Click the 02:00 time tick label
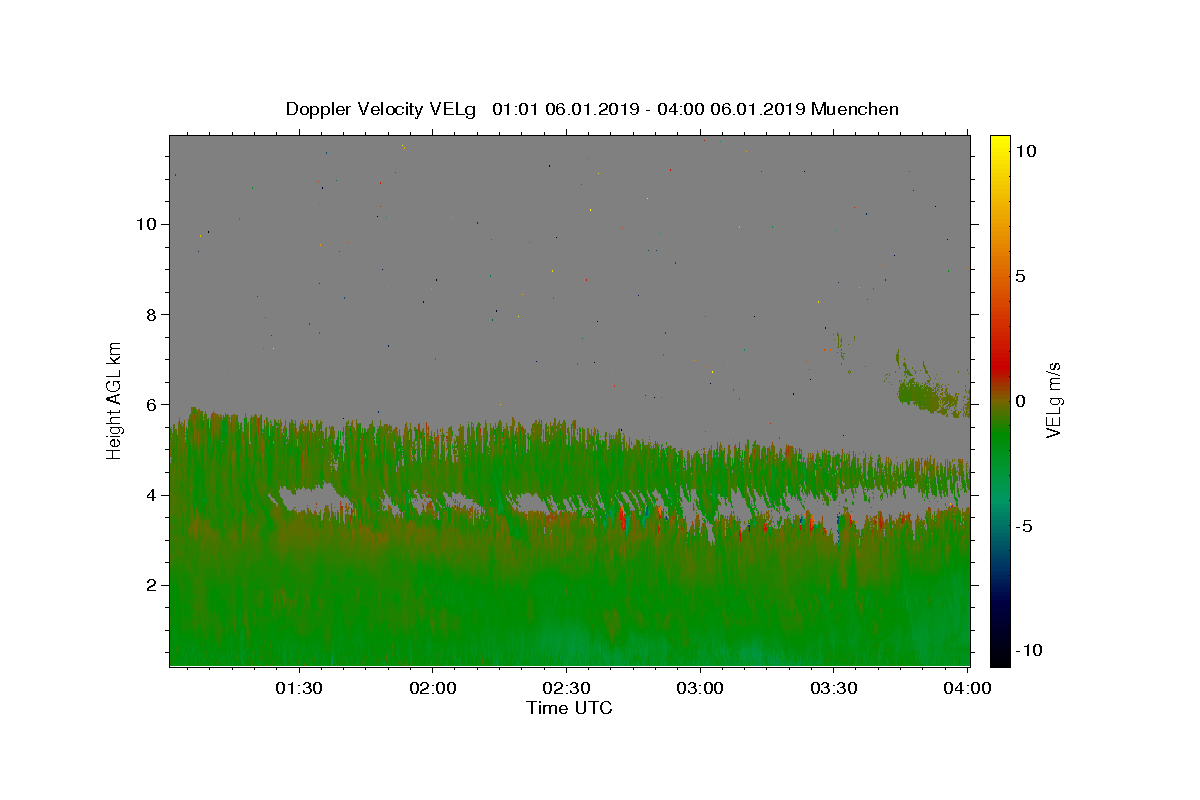Screen dimensions: 1200x800 (x=433, y=688)
